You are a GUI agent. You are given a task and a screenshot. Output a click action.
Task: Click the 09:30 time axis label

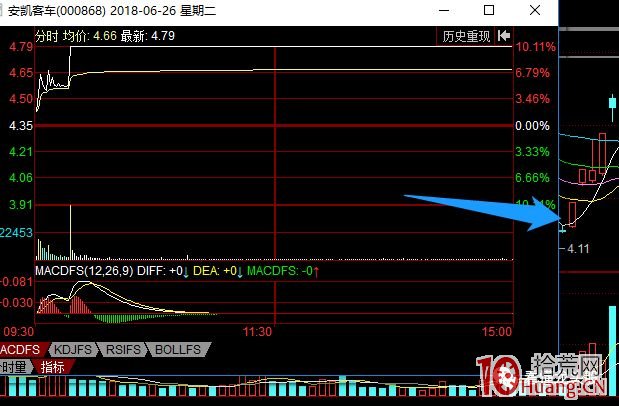19,332
